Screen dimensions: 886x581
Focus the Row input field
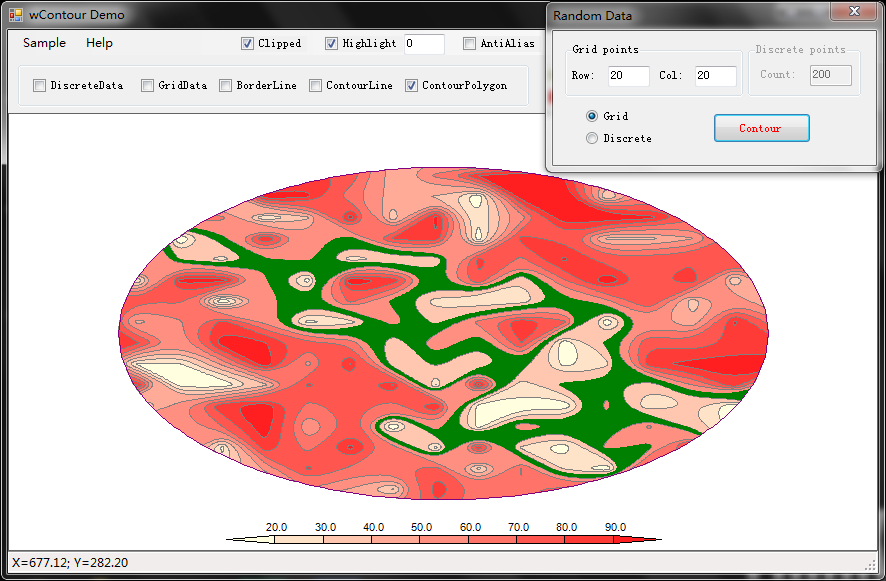pos(628,76)
